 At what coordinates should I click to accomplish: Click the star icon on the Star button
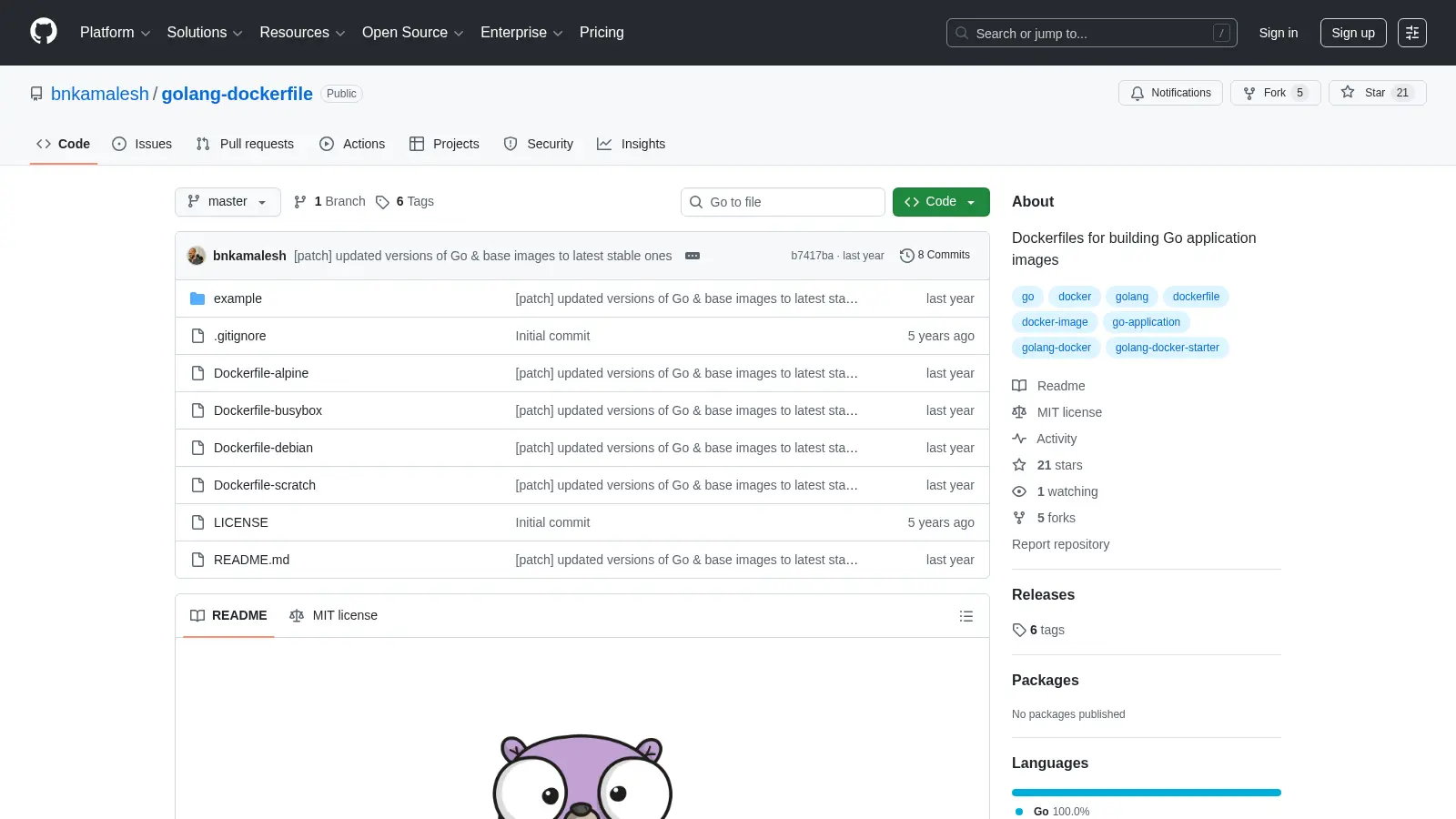(1348, 92)
